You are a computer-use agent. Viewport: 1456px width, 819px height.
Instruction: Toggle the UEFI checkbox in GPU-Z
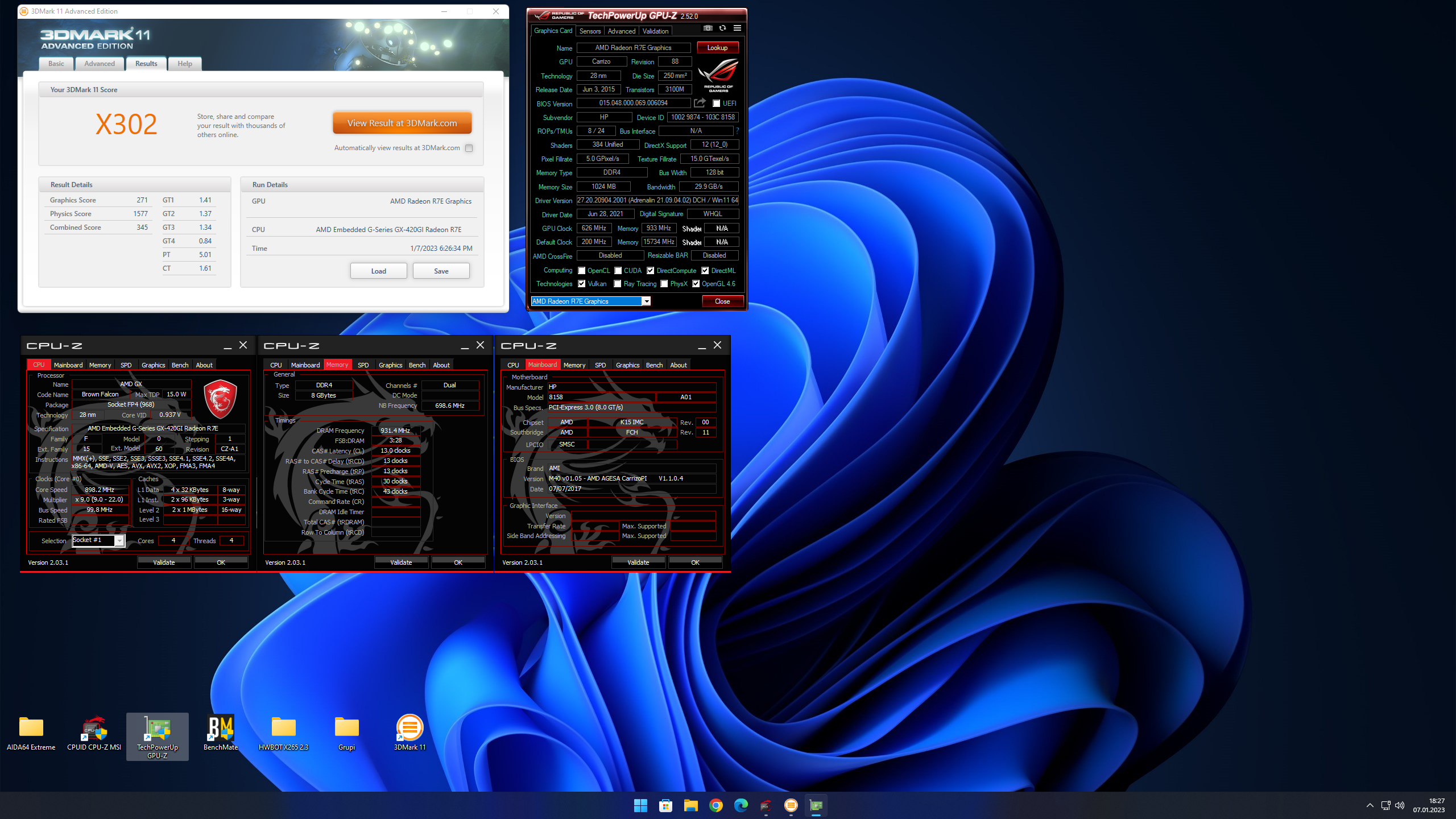[x=717, y=104]
